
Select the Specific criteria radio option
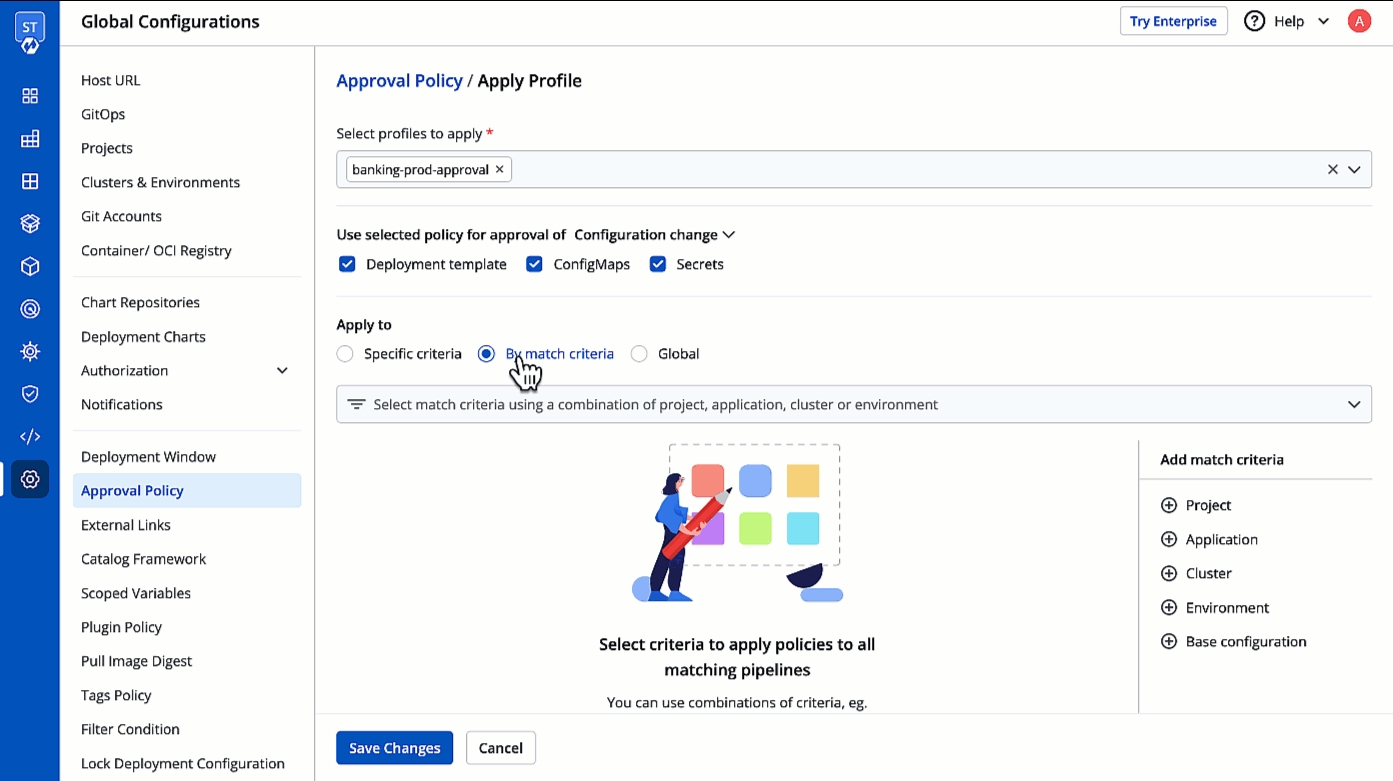(x=345, y=353)
